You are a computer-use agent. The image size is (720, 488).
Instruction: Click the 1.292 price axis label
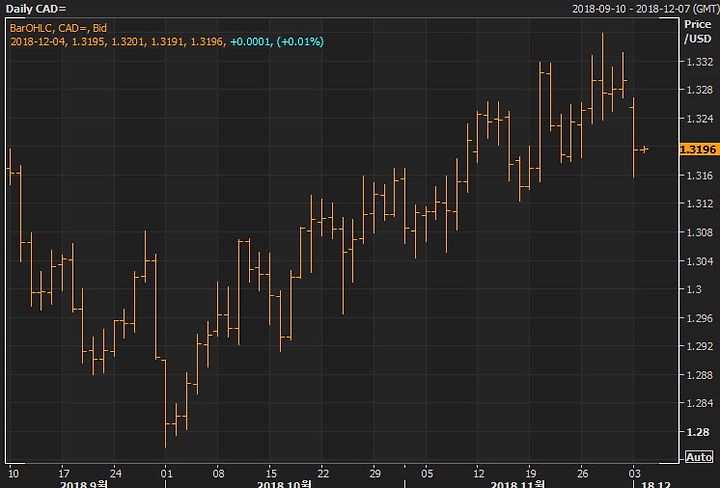point(700,346)
